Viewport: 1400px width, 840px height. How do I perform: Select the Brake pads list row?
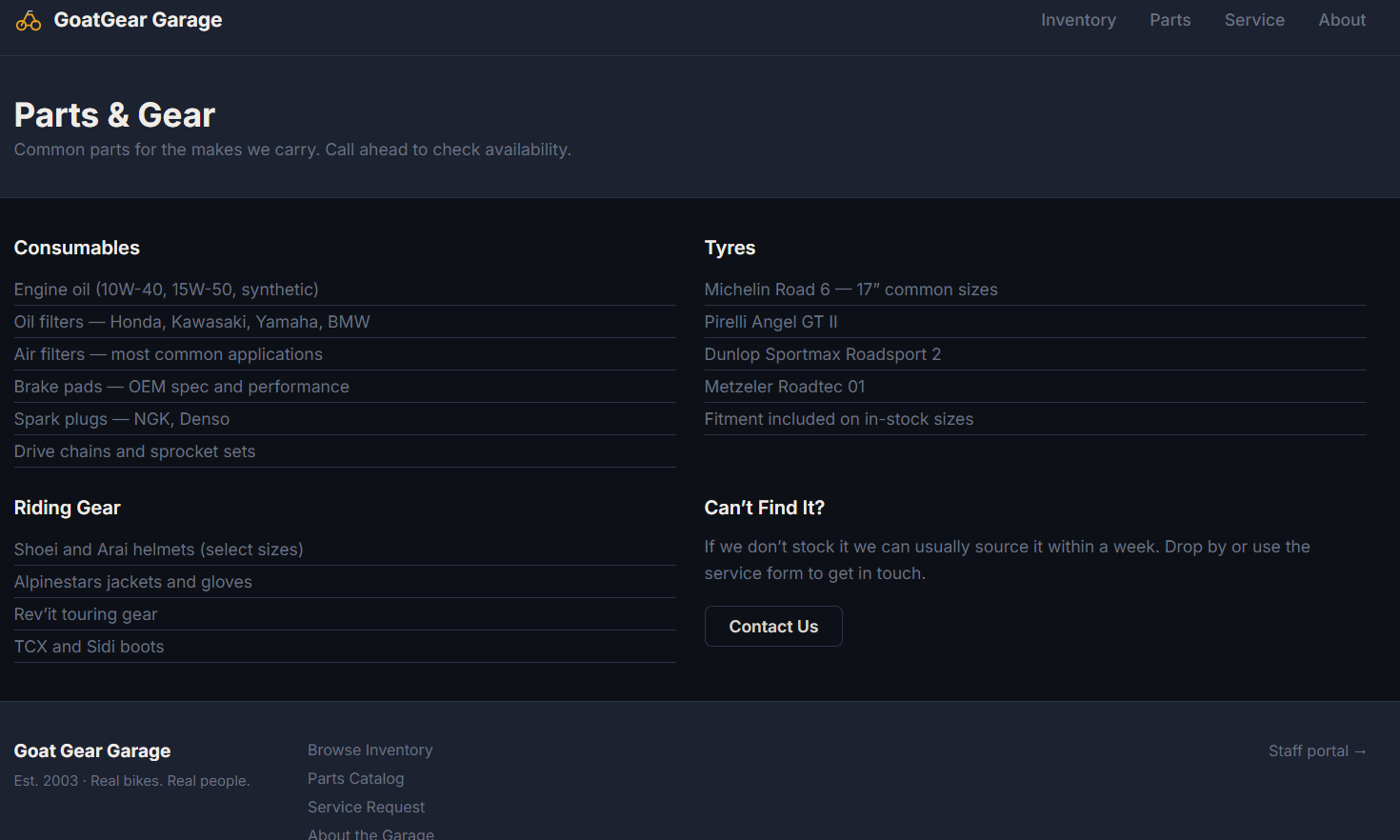click(345, 387)
